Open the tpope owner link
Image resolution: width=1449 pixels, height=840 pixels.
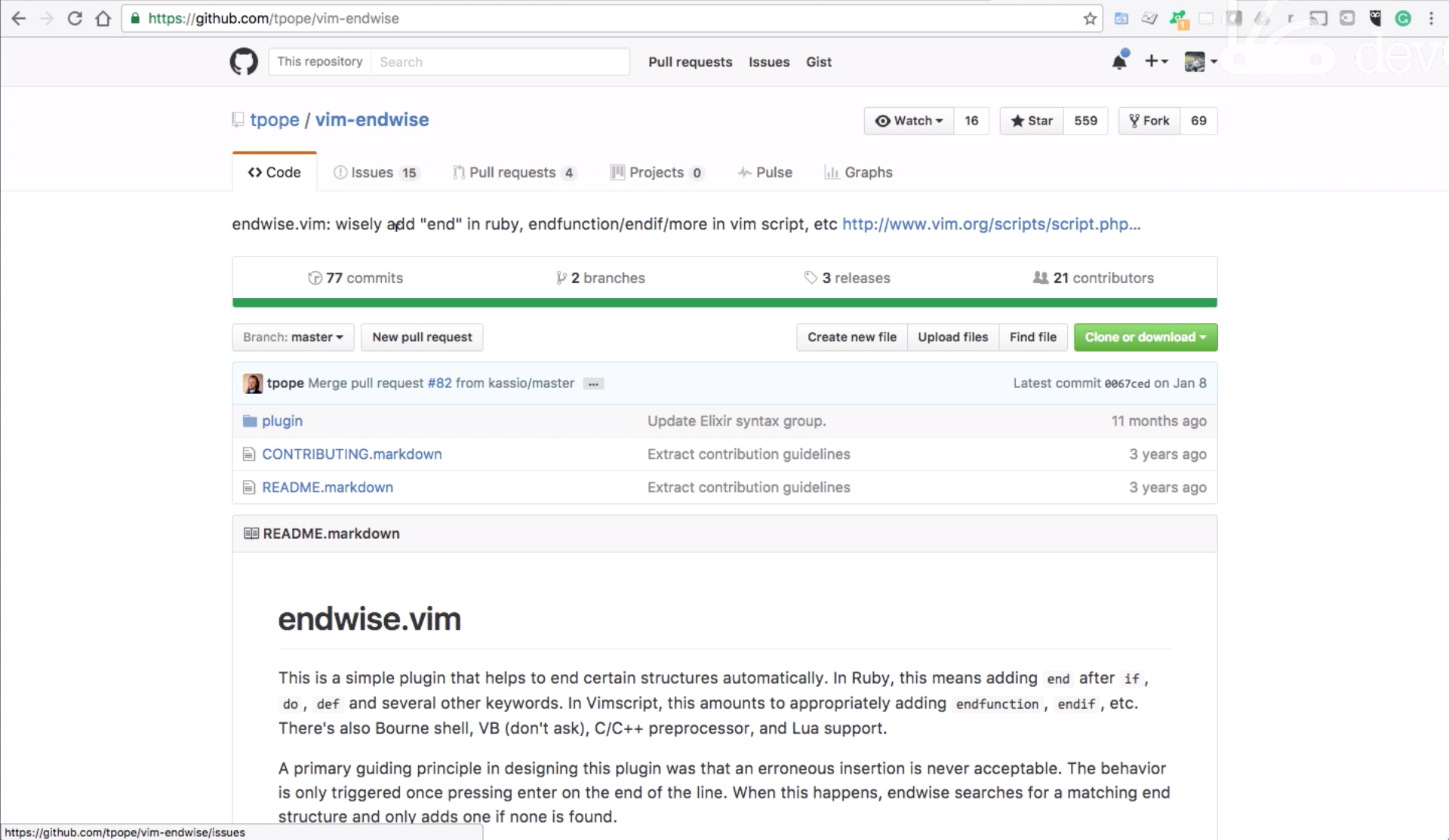(x=275, y=120)
